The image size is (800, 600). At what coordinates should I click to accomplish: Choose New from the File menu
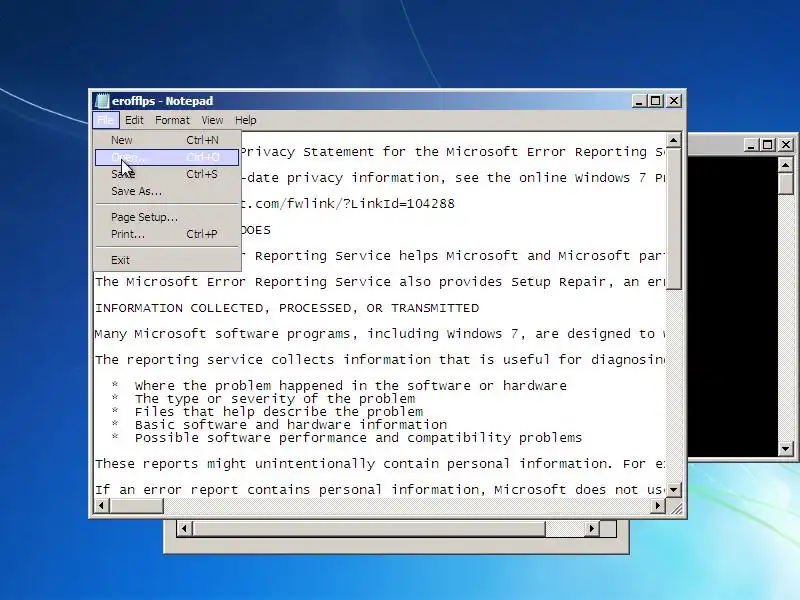[x=167, y=140]
